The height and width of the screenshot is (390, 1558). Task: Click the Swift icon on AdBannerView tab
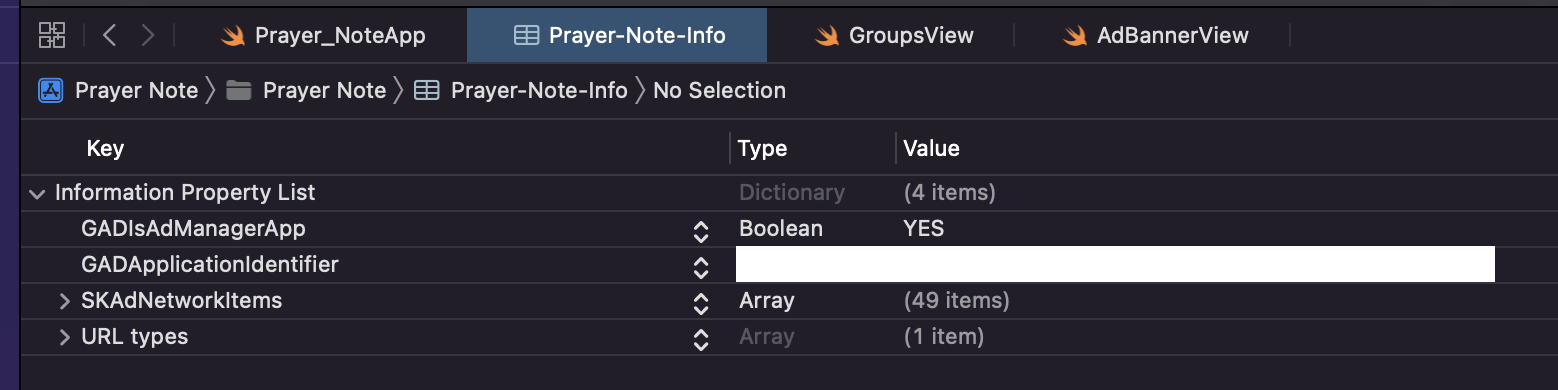pyautogui.click(x=1075, y=36)
